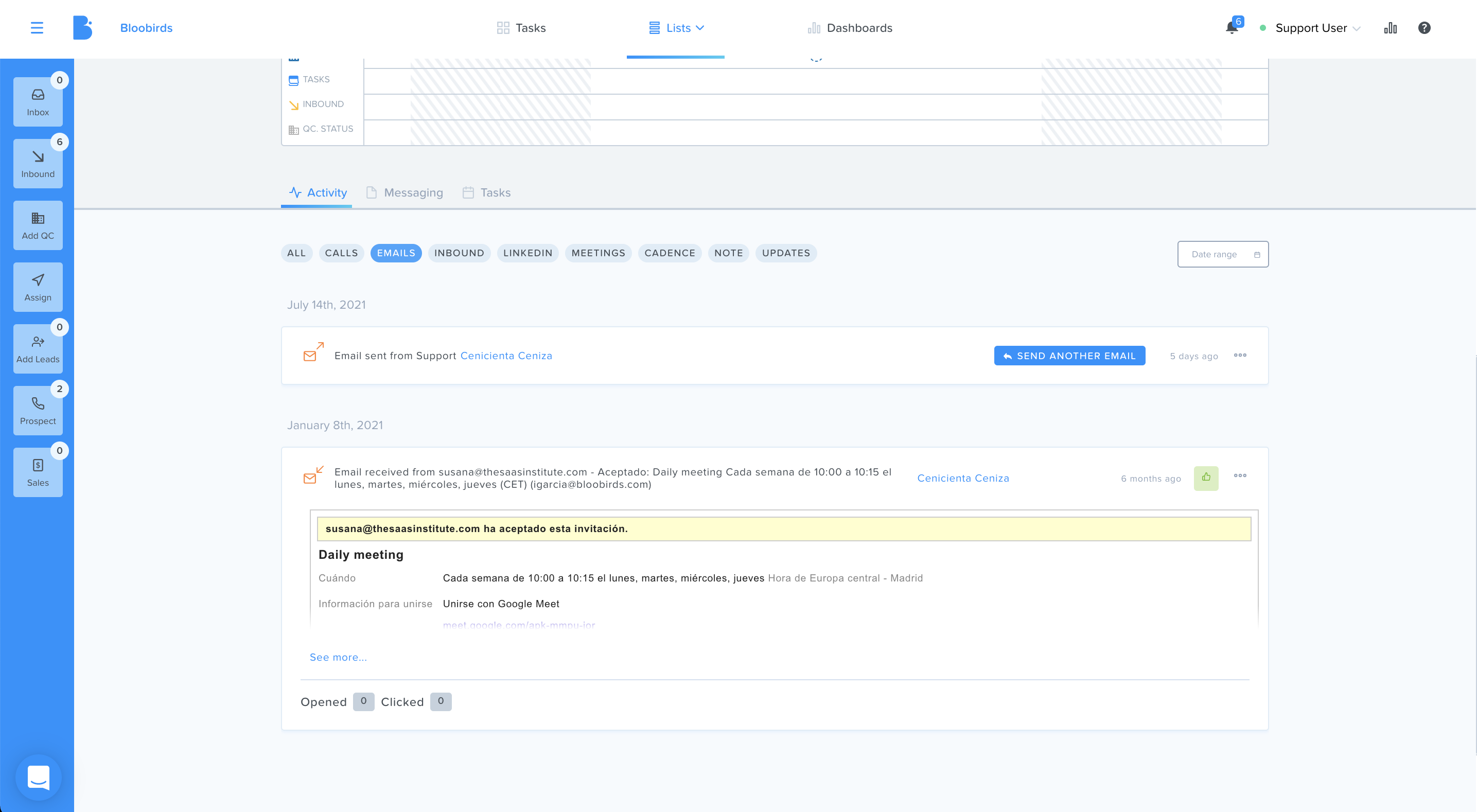Click the "July 14th, 2021" date header
Image resolution: width=1477 pixels, height=812 pixels.
point(326,305)
